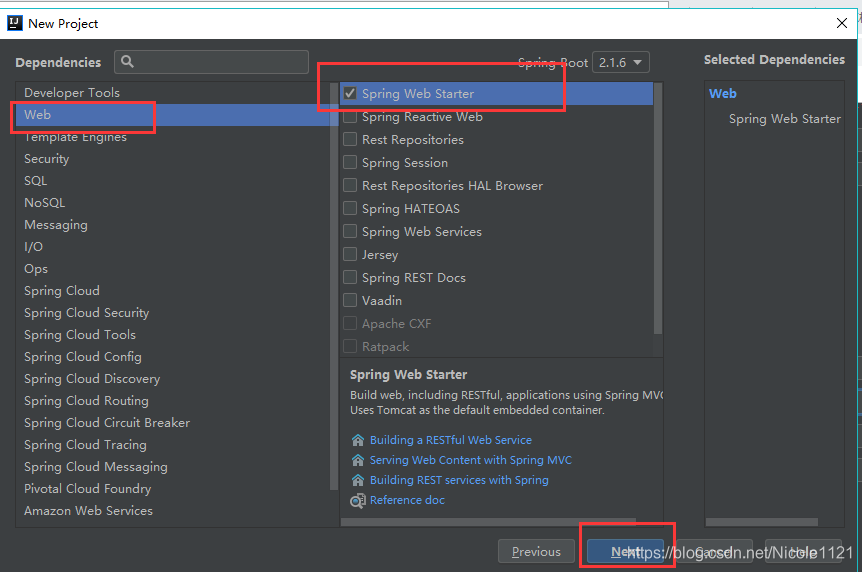Open the Spring Boot version dropdown
The image size is (862, 572).
621,62
